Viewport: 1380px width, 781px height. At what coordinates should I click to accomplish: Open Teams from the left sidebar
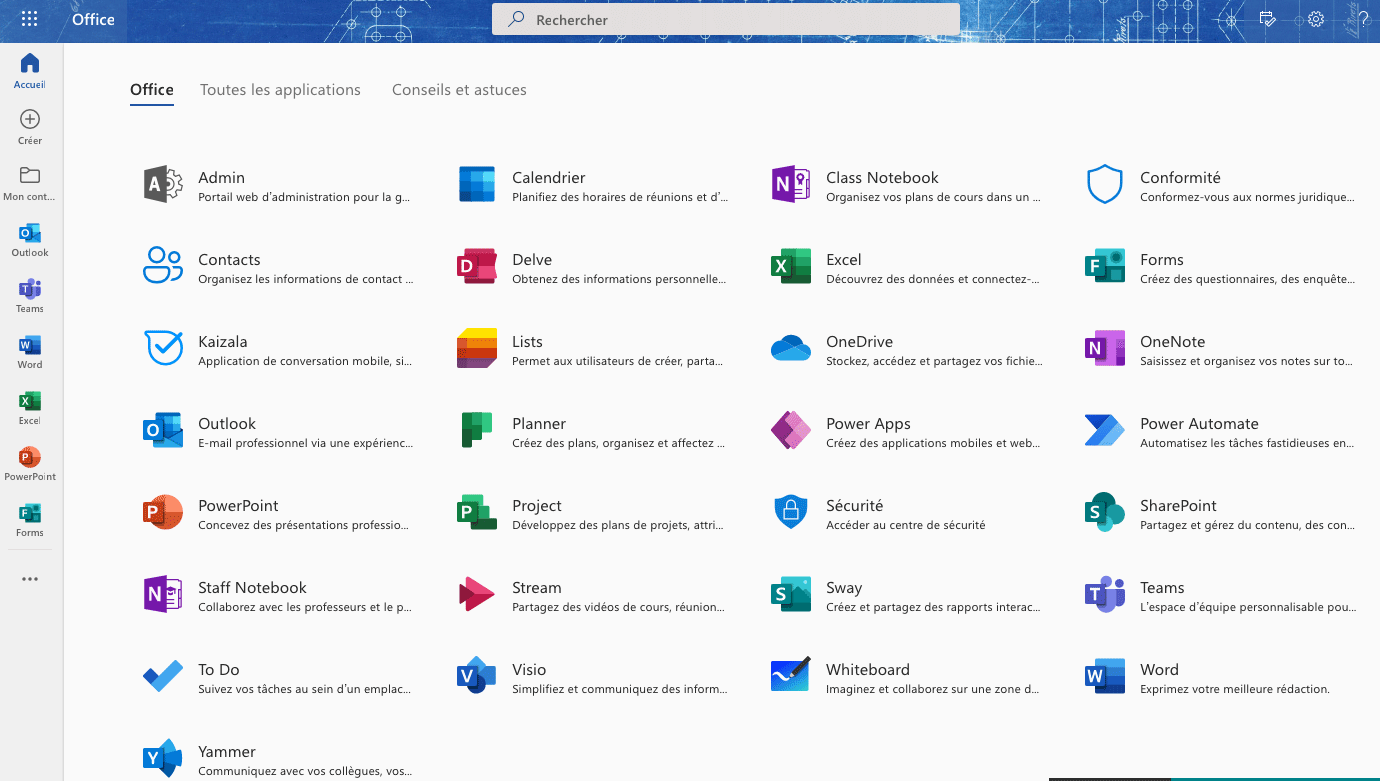[x=30, y=295]
